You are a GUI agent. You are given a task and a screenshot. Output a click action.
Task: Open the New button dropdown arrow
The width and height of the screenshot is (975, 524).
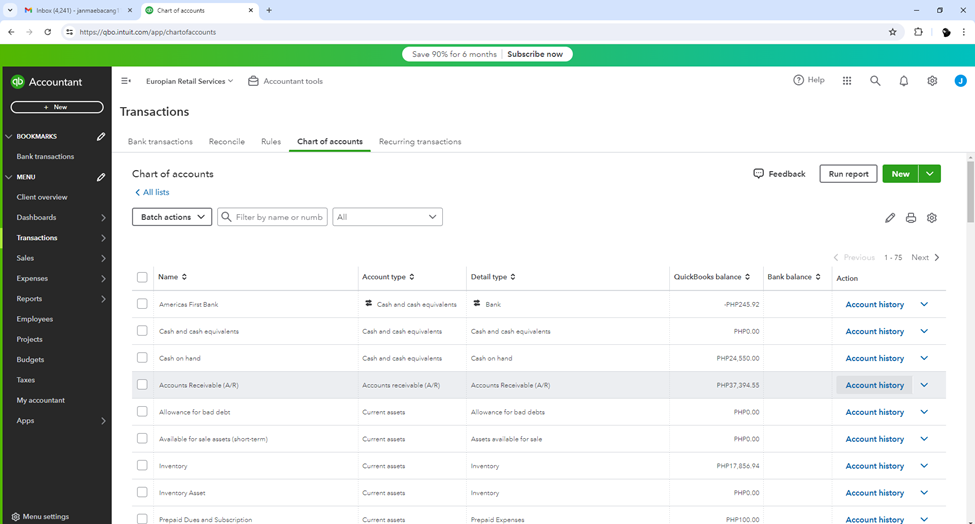(x=930, y=174)
